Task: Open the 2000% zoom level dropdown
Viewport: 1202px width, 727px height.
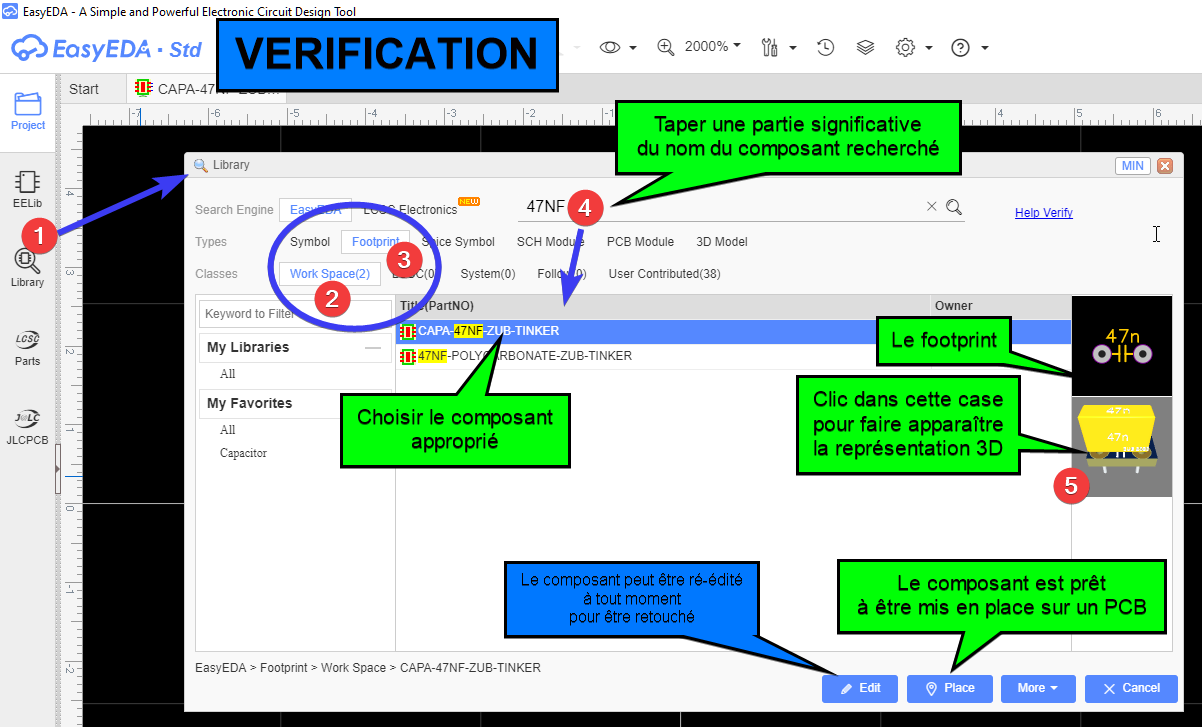Action: 713,46
